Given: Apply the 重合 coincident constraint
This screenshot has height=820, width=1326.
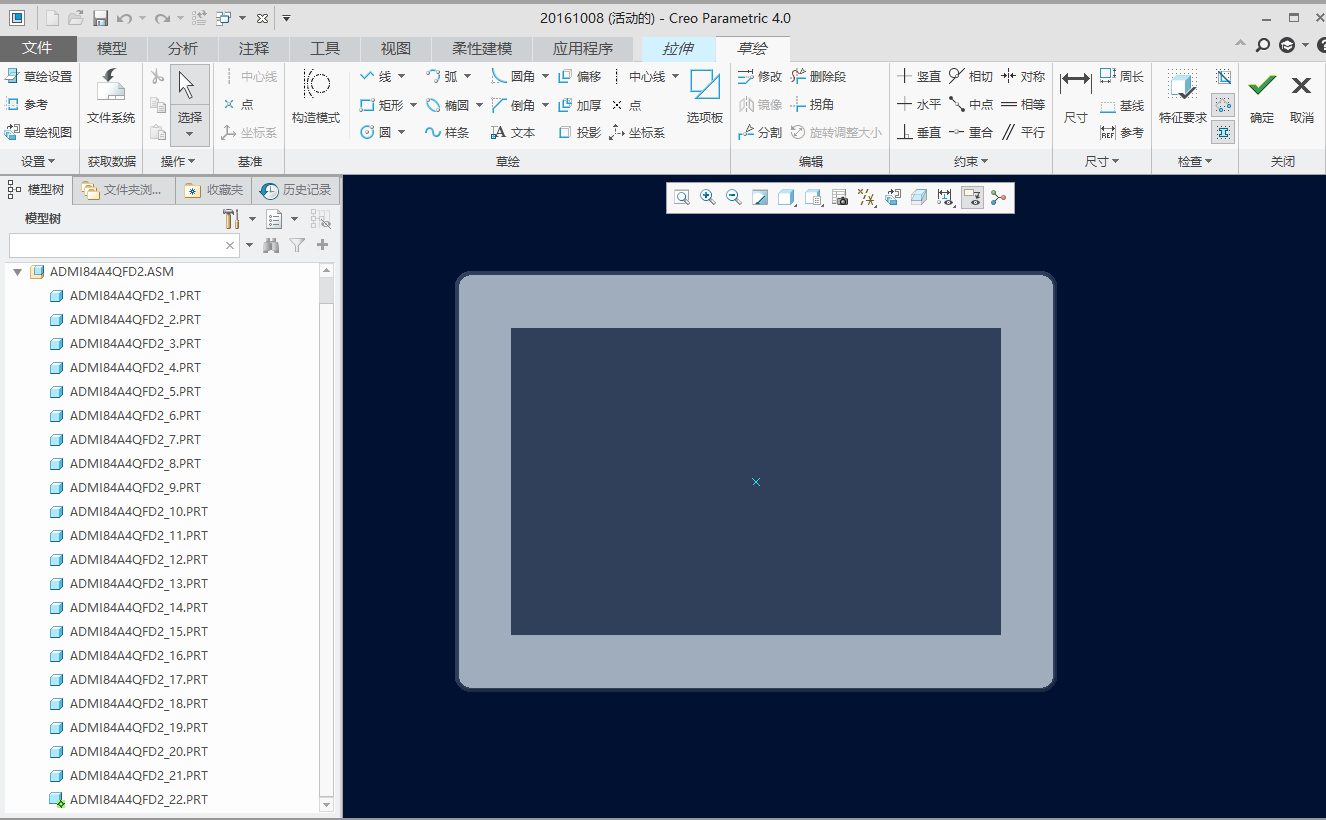Looking at the screenshot, I should [x=971, y=132].
